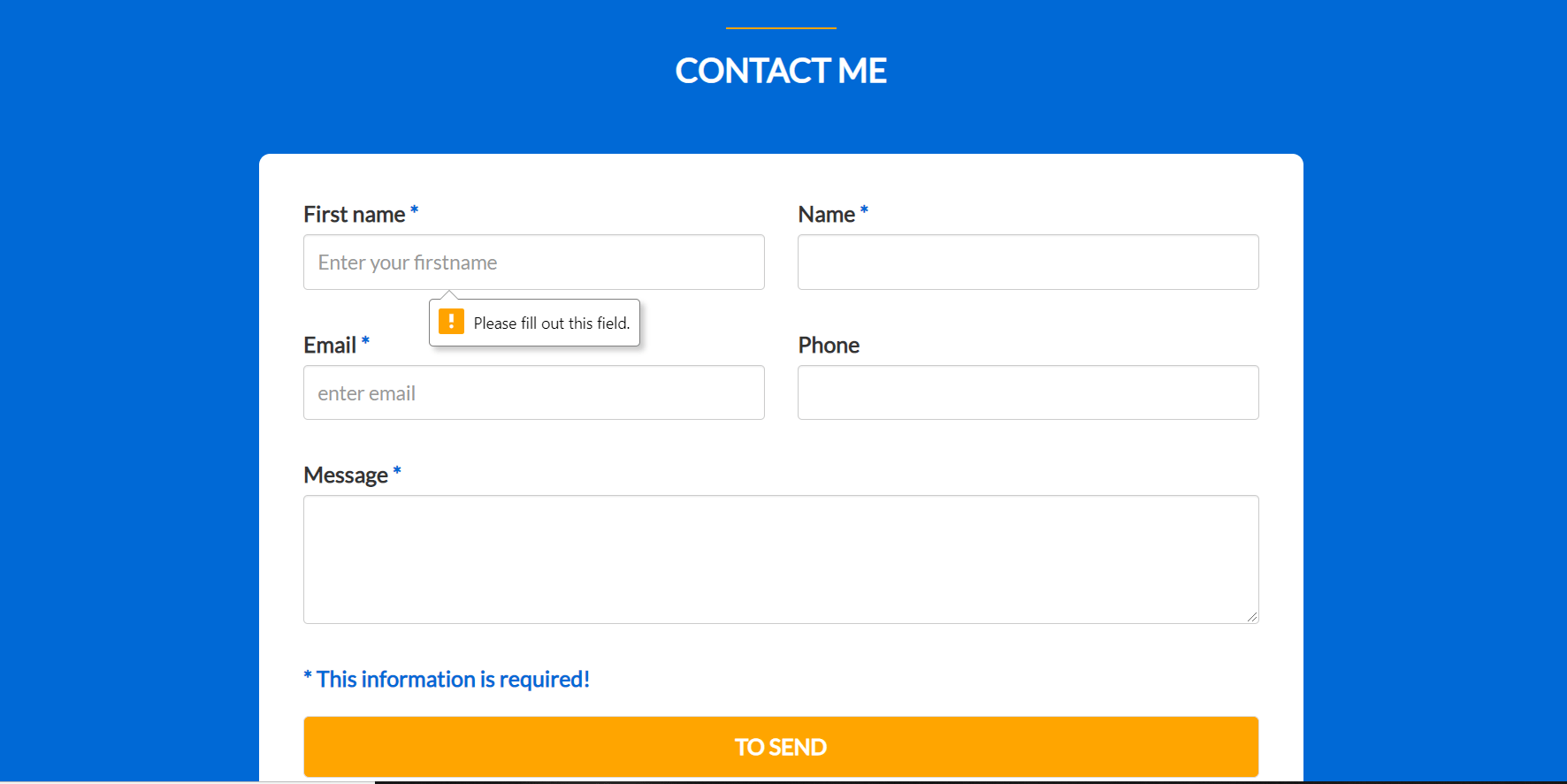The image size is (1567, 784).
Task: Click the 'This information is required!' notice
Action: [x=447, y=679]
